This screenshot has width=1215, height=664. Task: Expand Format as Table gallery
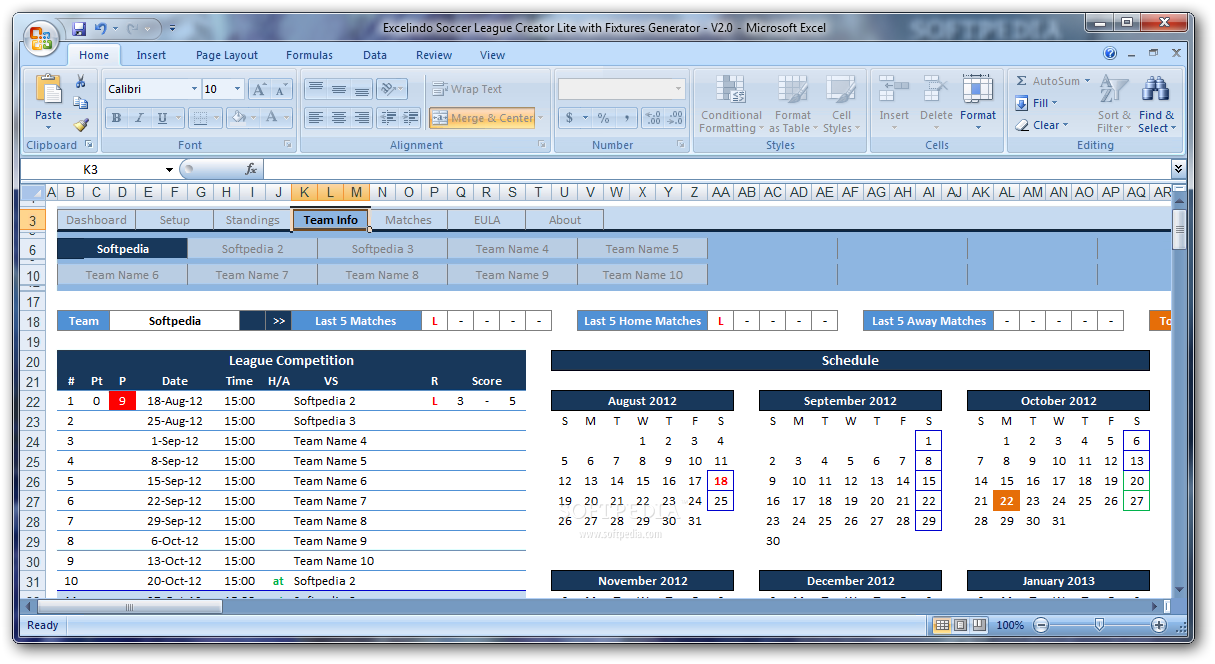793,104
